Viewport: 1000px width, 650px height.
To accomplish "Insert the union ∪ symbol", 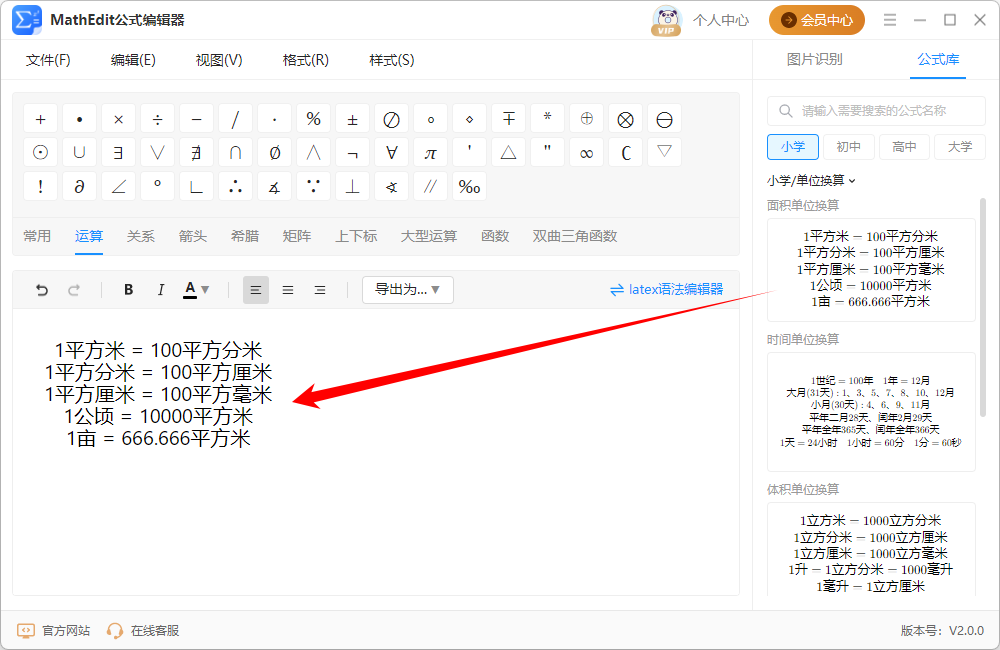I will (x=79, y=152).
